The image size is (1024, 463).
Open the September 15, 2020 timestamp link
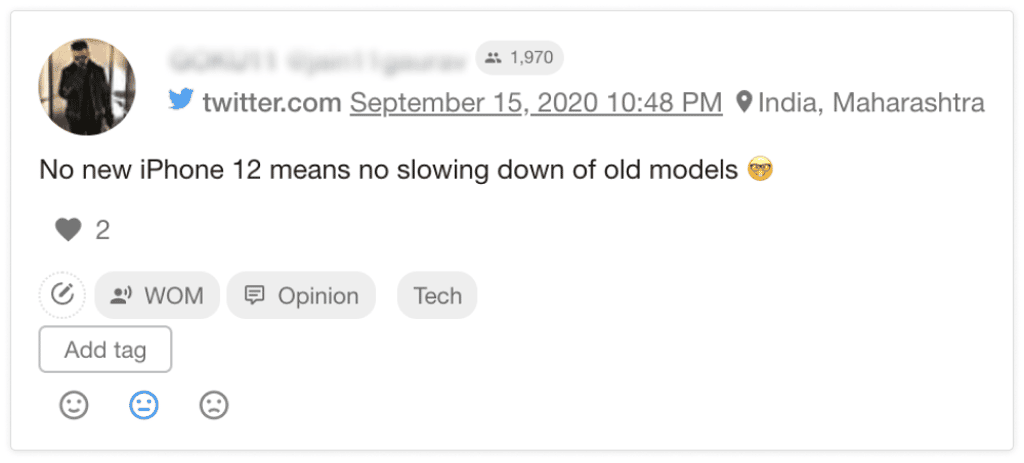[x=536, y=103]
